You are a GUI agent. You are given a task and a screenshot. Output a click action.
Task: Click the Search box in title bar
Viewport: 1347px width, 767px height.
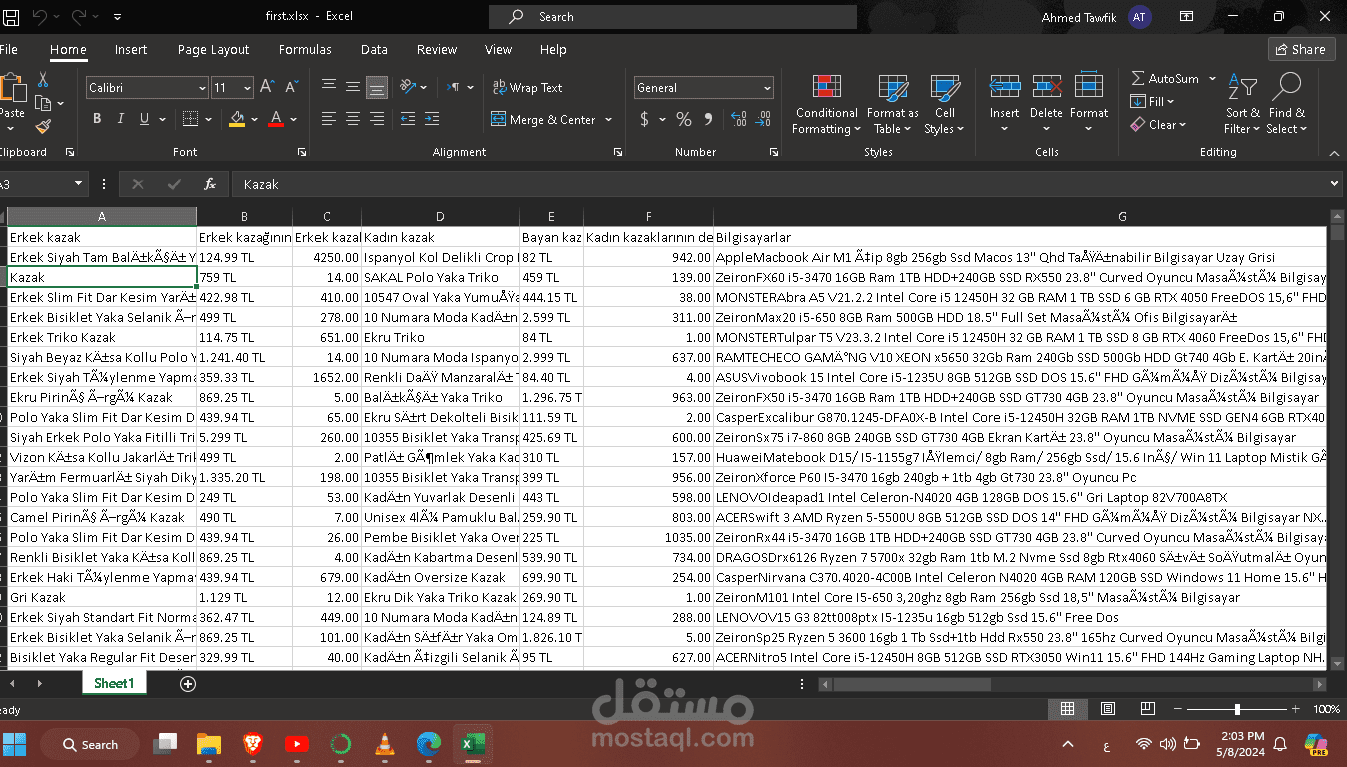point(673,17)
